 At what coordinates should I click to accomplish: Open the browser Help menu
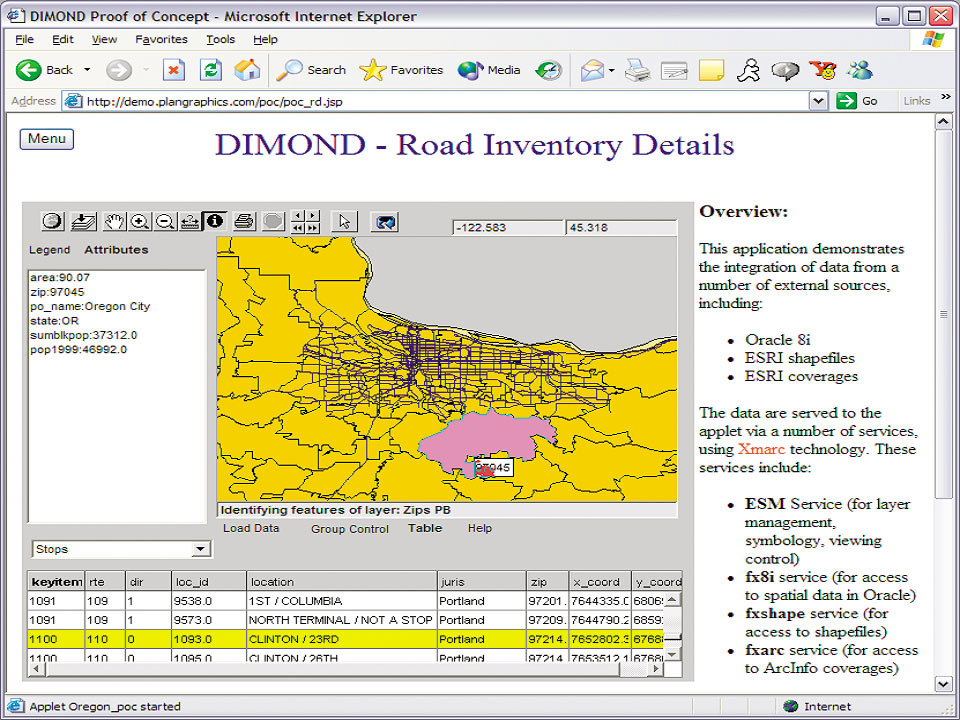pyautogui.click(x=265, y=39)
